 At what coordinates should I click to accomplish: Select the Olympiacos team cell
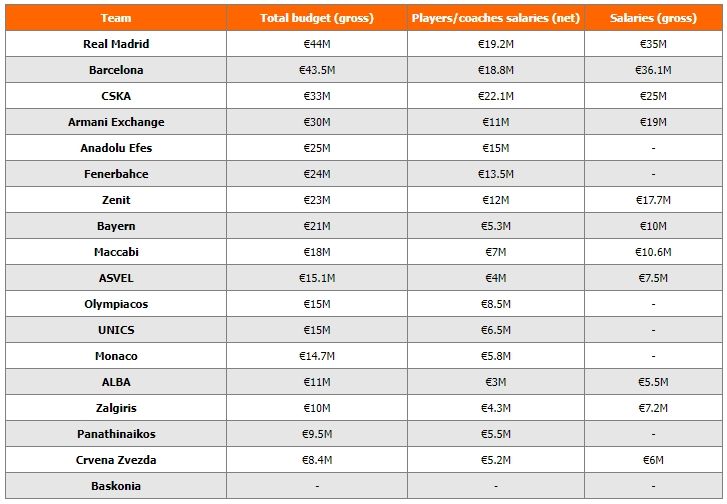coord(116,304)
